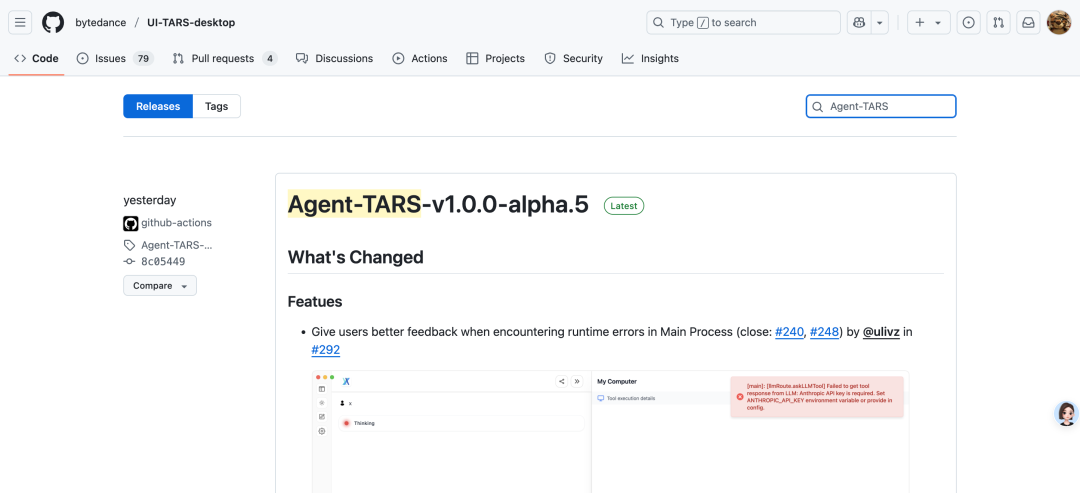This screenshot has height=493, width=1080.
Task: Select the Tags button
Action: tap(216, 106)
